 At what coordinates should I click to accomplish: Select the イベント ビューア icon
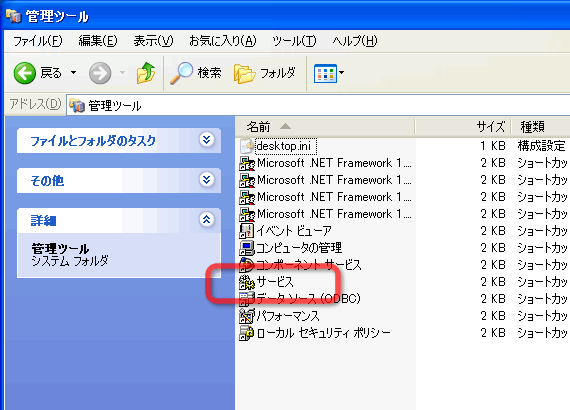(x=246, y=231)
